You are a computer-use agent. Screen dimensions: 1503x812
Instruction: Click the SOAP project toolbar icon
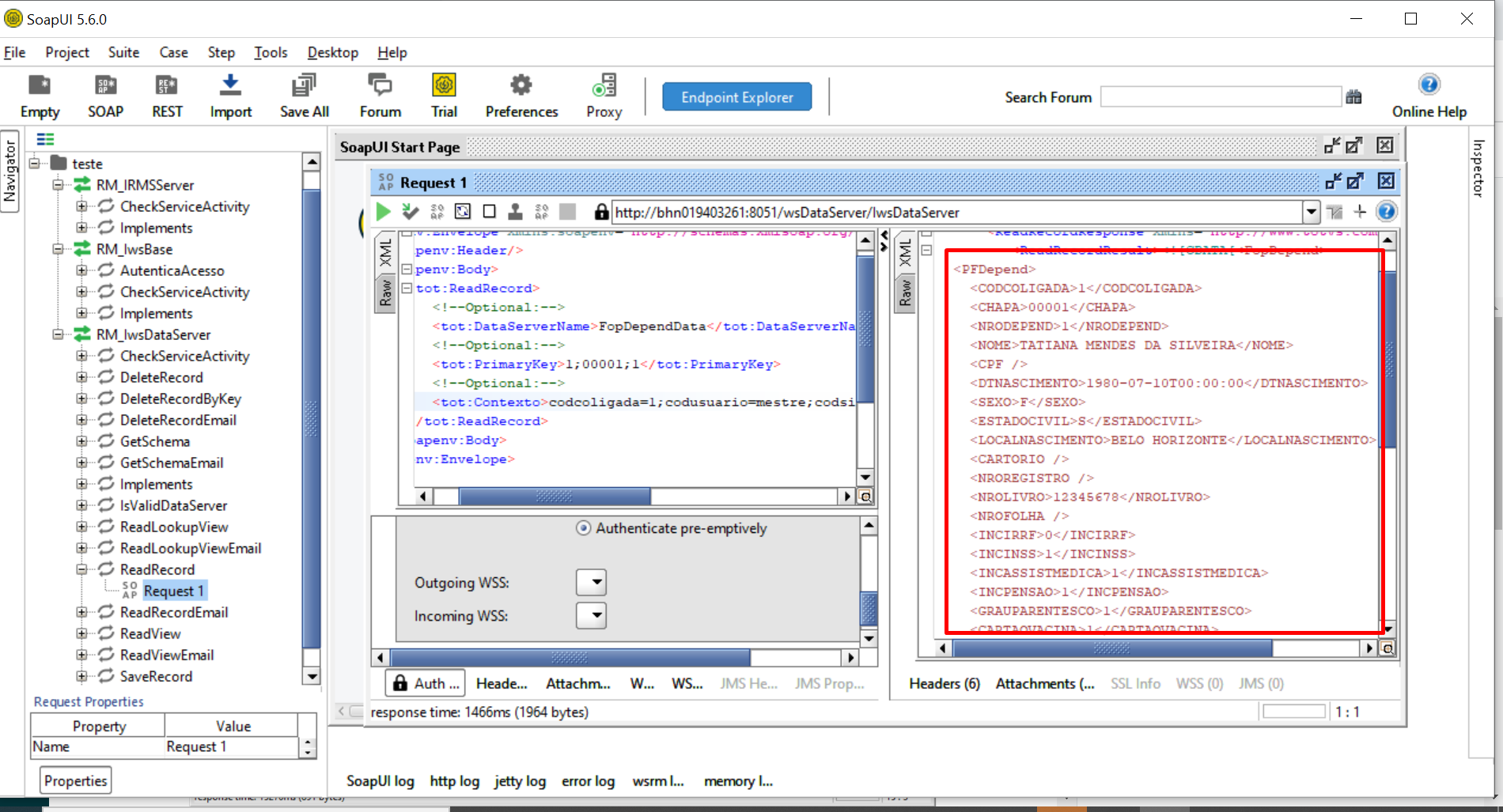105,96
